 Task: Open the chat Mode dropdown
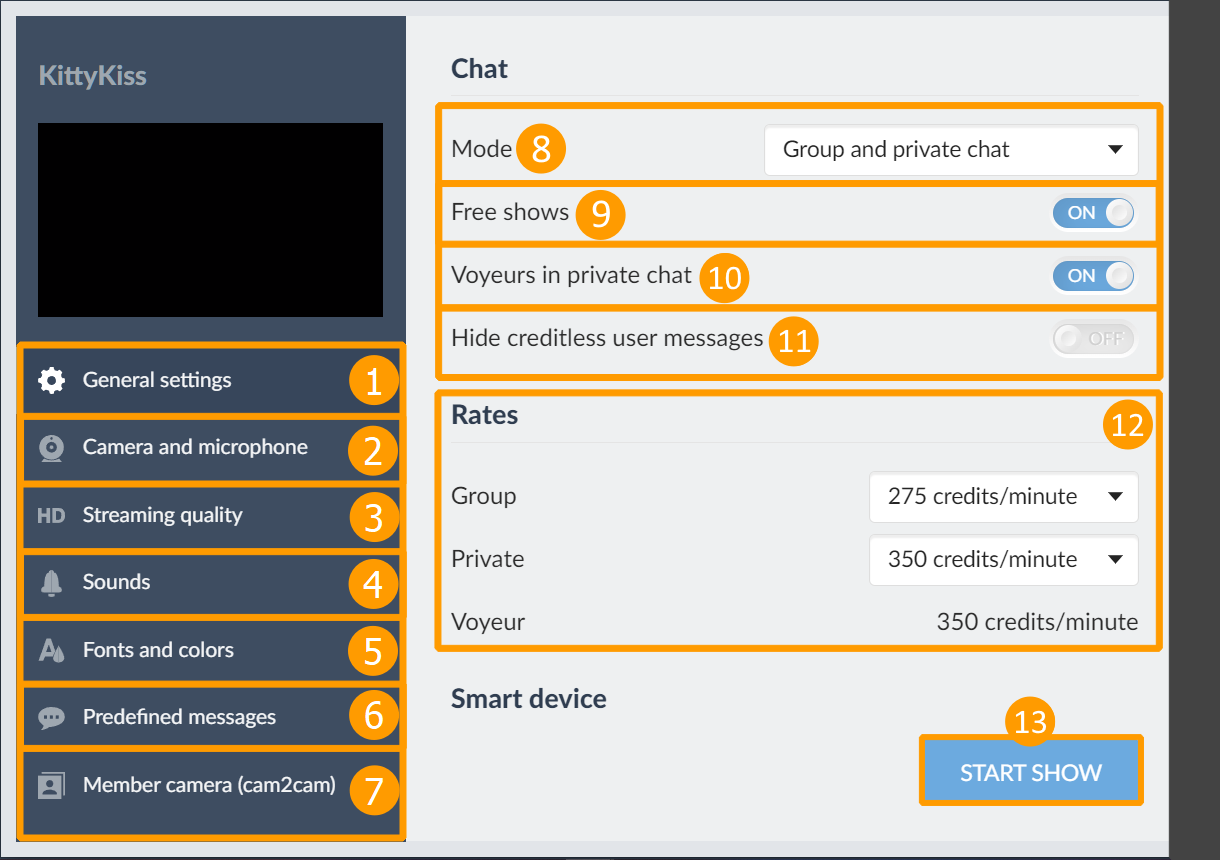[x=950, y=150]
